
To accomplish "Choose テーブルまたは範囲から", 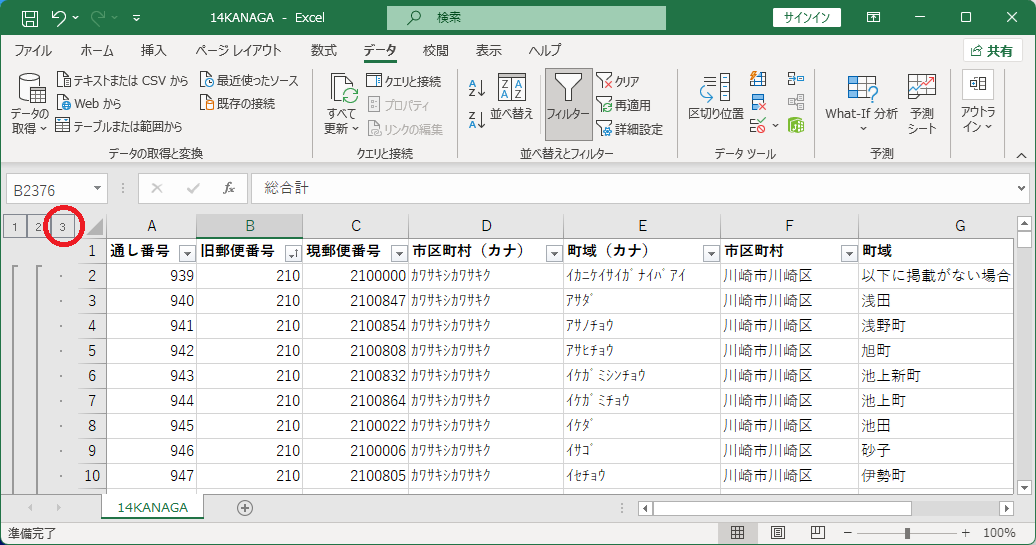I will tap(119, 126).
